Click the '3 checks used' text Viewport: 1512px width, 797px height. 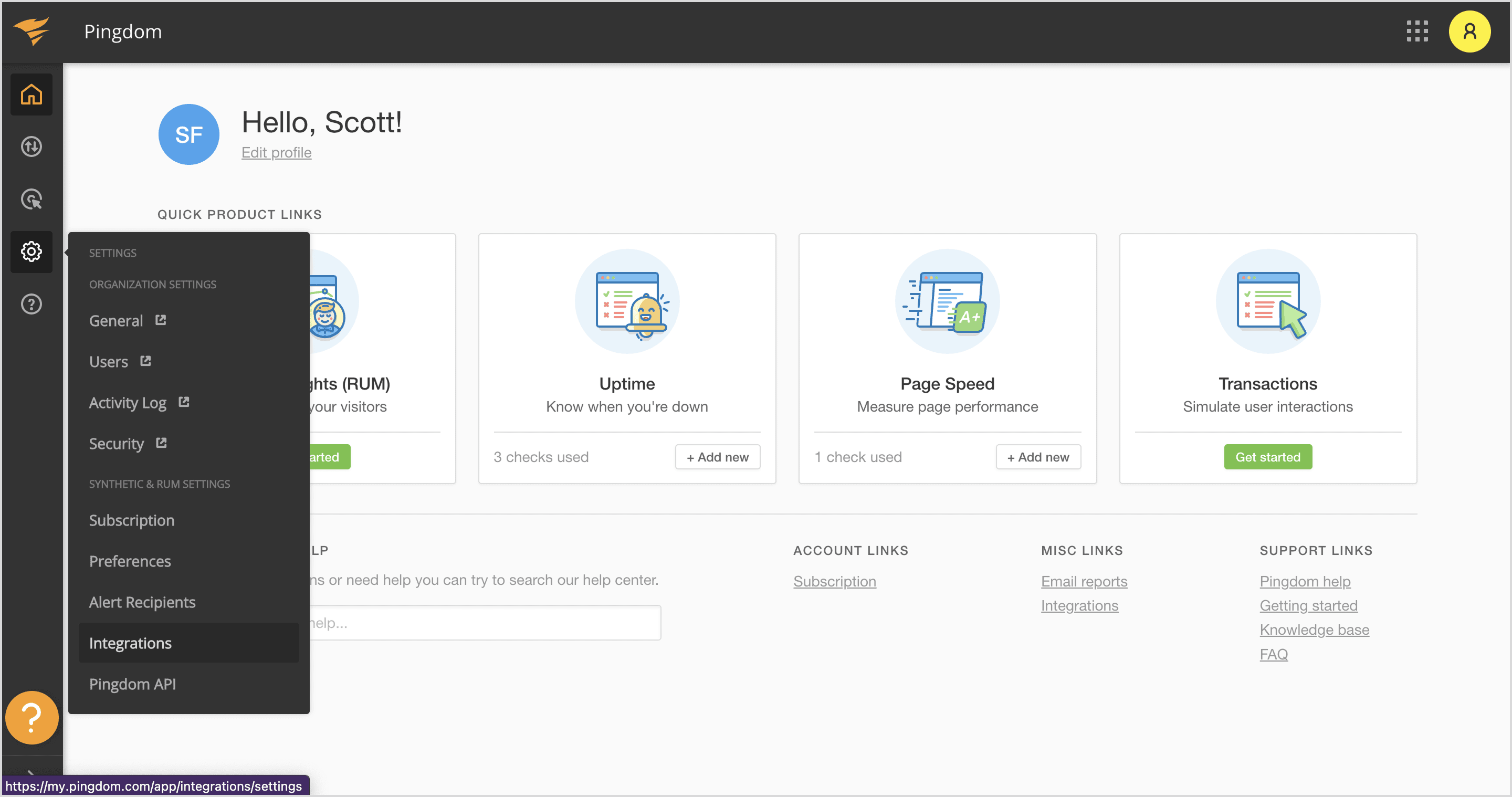coord(541,457)
